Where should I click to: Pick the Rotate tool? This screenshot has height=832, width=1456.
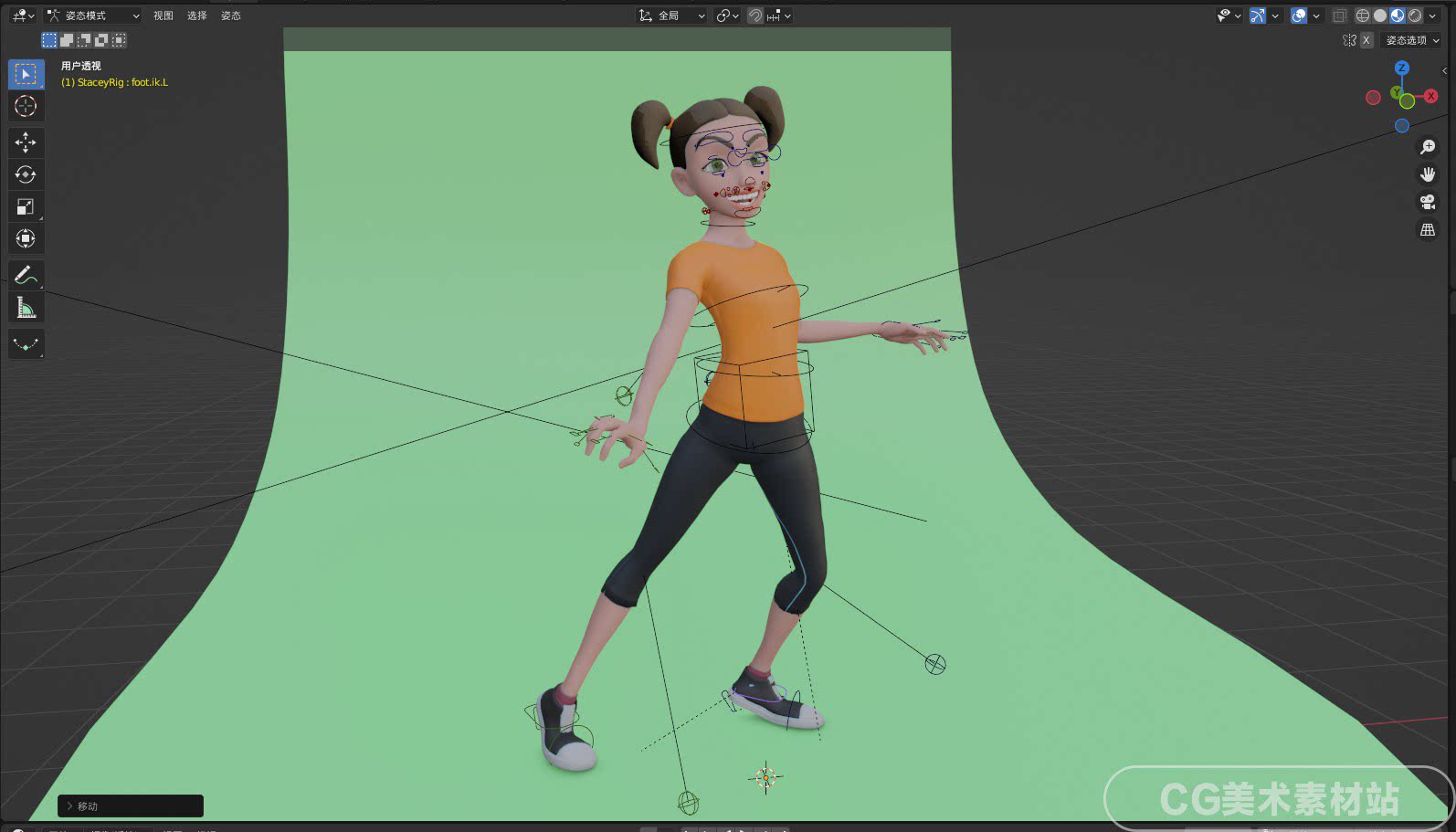coord(26,174)
